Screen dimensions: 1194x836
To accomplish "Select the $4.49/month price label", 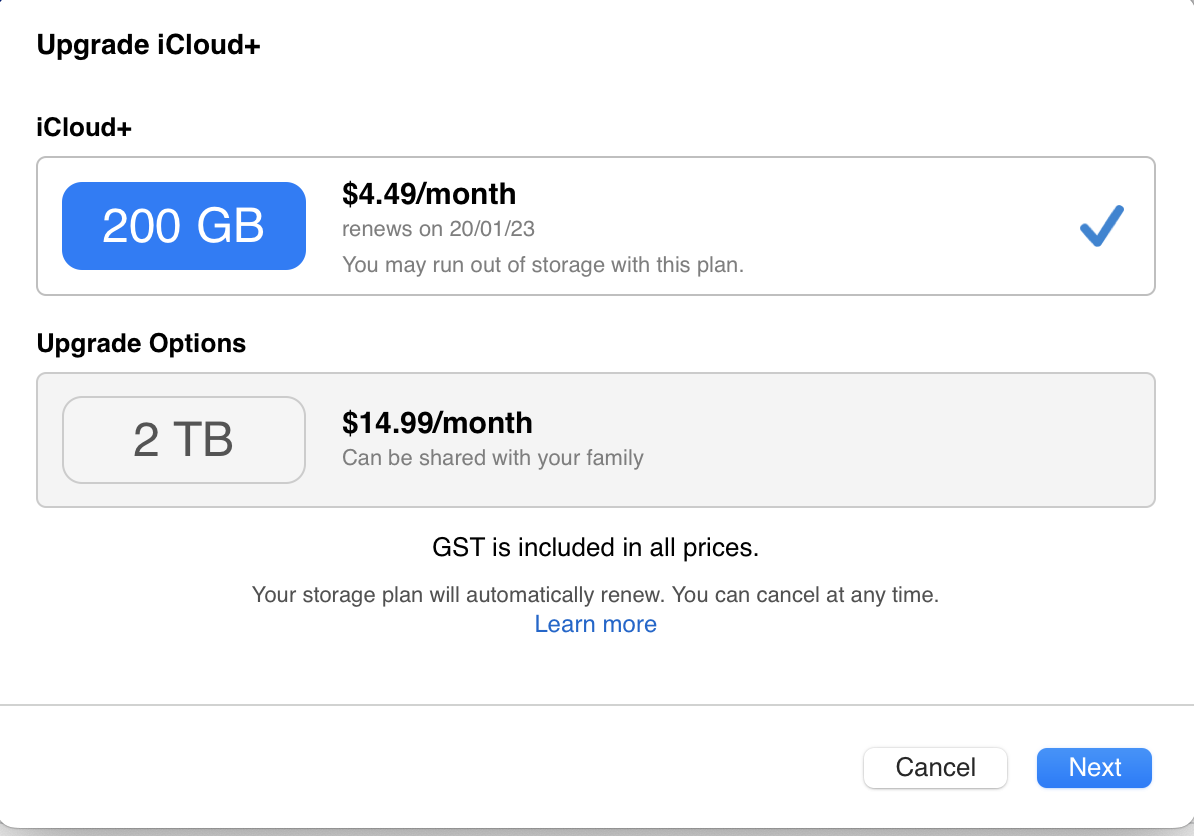I will [x=429, y=193].
